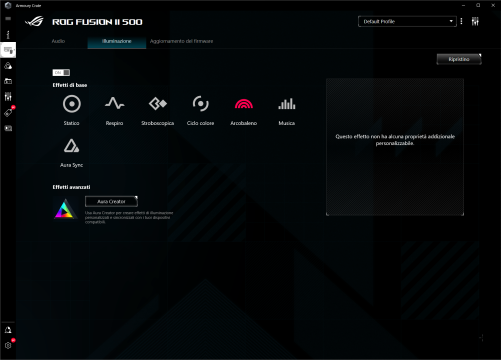The width and height of the screenshot is (501, 360).
Task: Open the settings gear in sidebar
Action: 8,345
